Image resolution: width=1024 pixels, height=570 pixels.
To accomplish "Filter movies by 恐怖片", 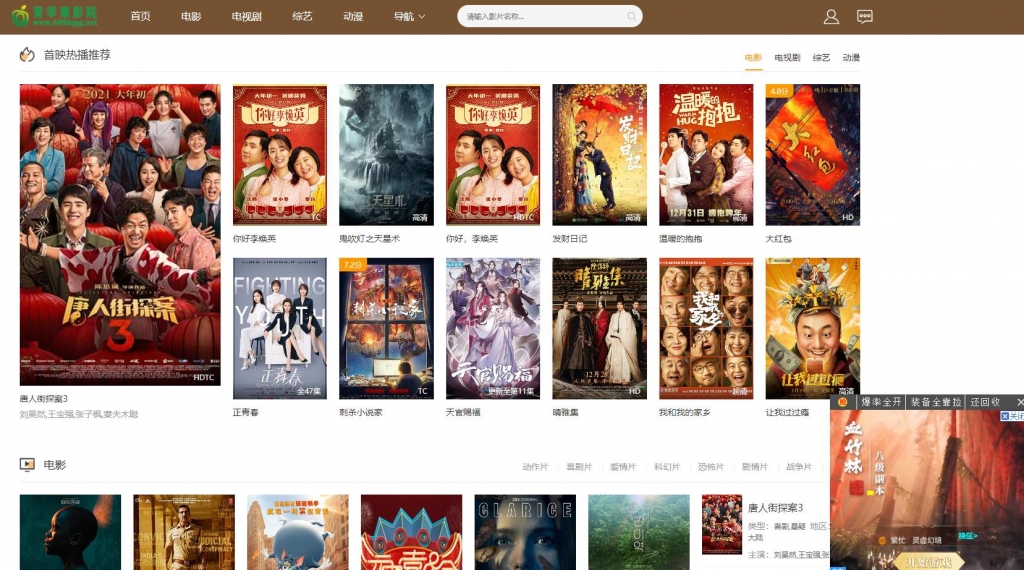I will pos(711,466).
